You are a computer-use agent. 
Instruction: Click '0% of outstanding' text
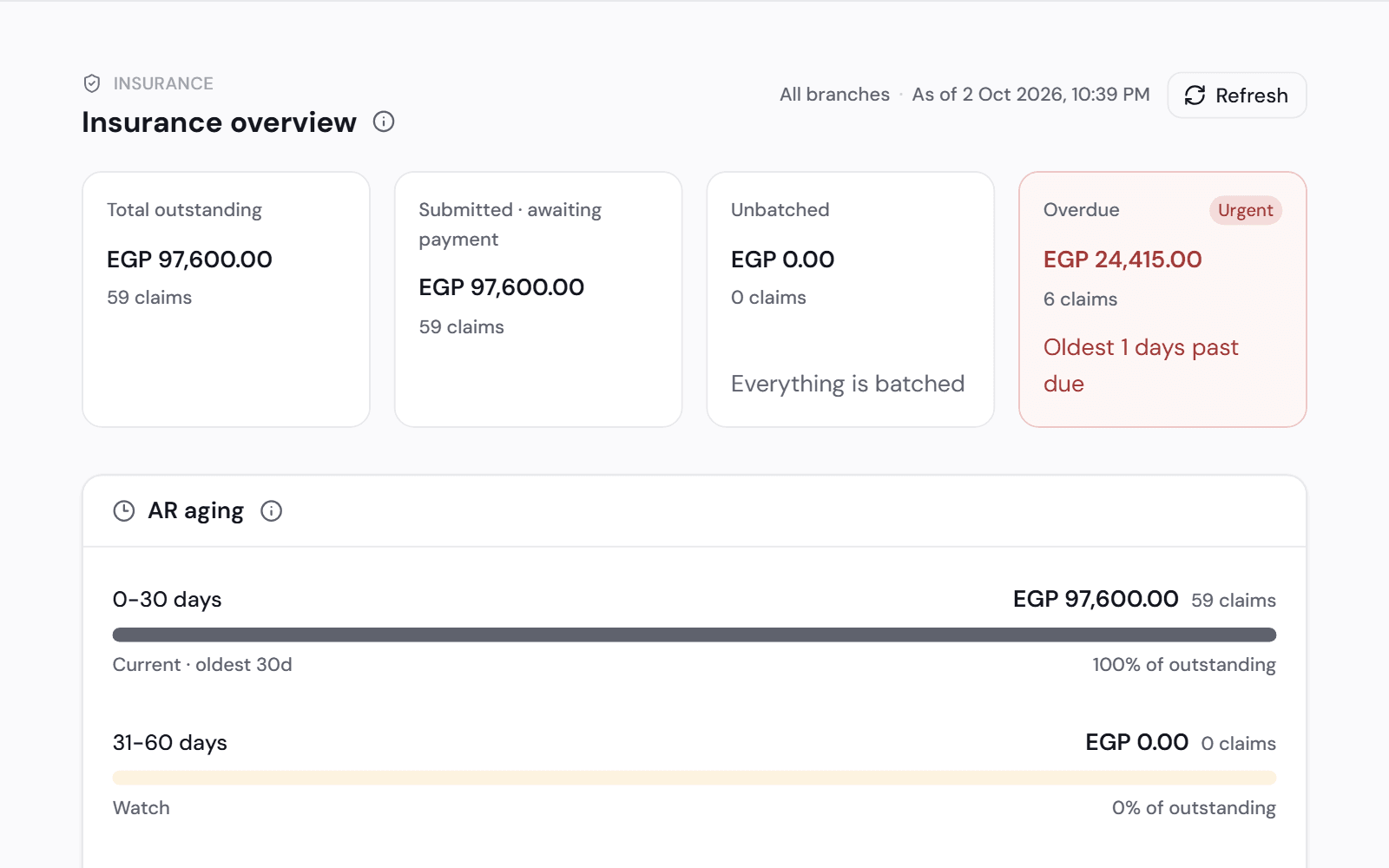coord(1194,808)
